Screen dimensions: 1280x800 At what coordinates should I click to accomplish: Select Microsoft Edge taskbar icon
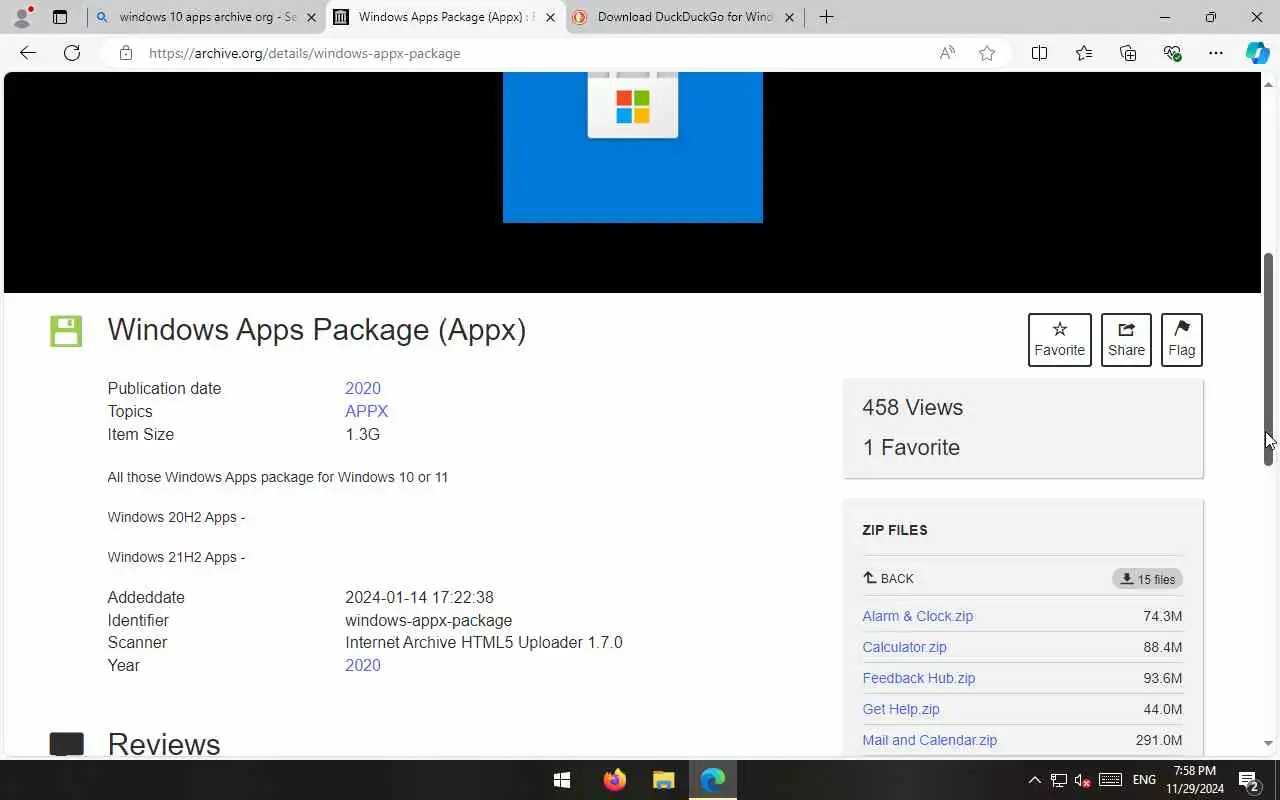pyautogui.click(x=713, y=780)
